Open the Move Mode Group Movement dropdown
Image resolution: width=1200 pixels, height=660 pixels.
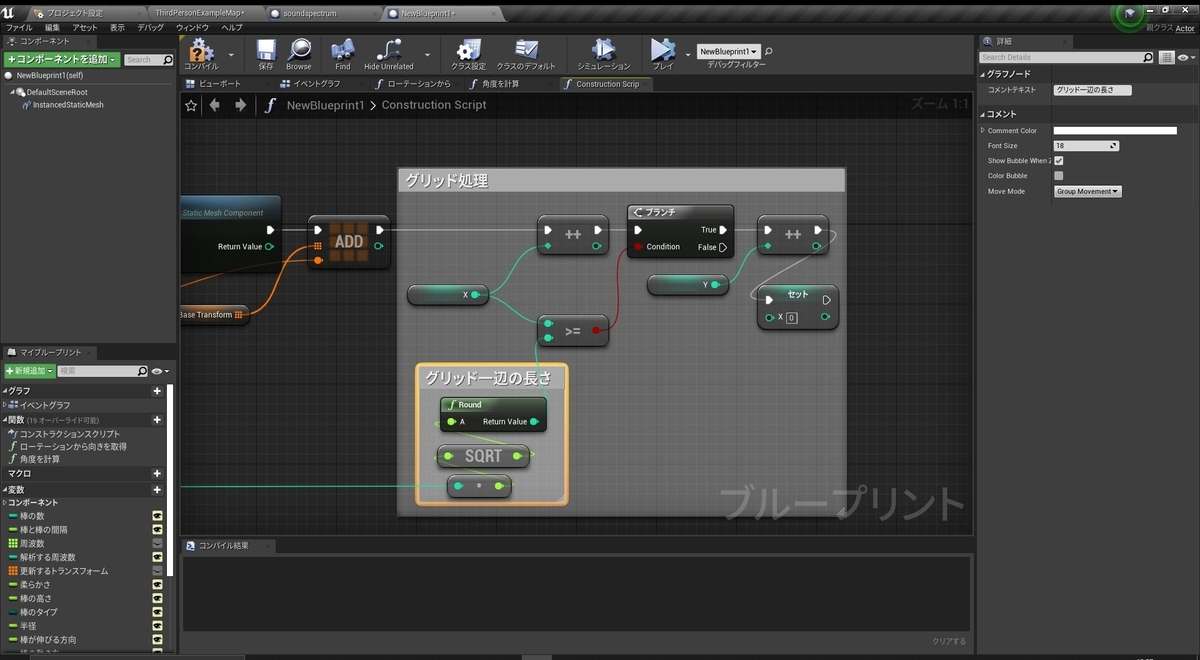tap(1088, 191)
